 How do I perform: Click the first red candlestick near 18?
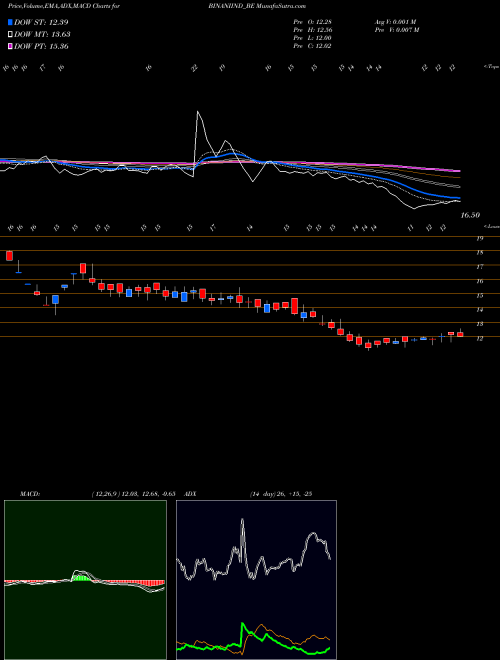point(9,255)
